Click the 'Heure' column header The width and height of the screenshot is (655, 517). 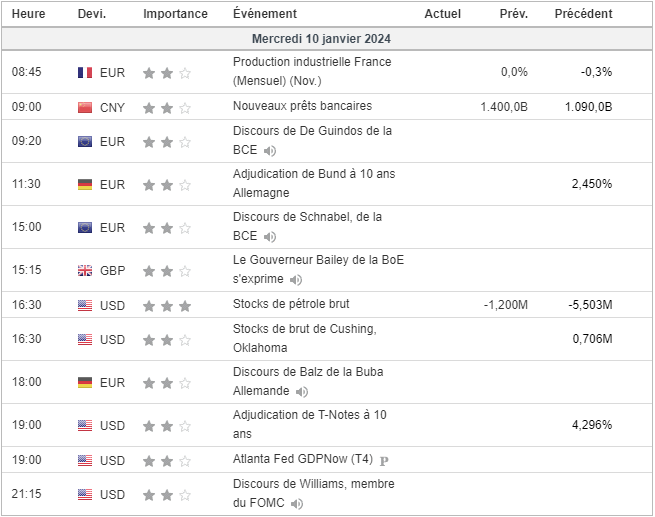pos(28,14)
